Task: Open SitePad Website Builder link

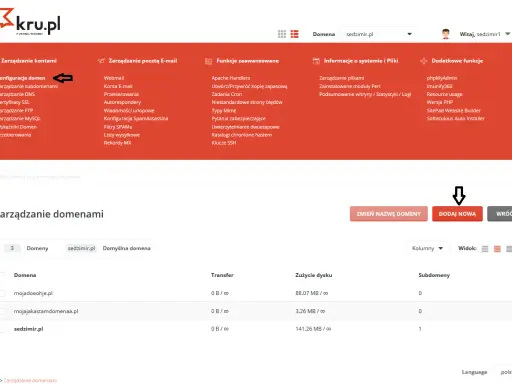Action: tap(454, 110)
